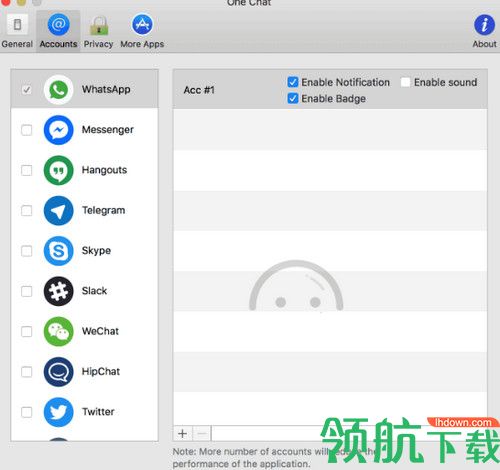Screen dimensions: 500x470
Task: Select the Acc #1 row
Action: point(330,90)
